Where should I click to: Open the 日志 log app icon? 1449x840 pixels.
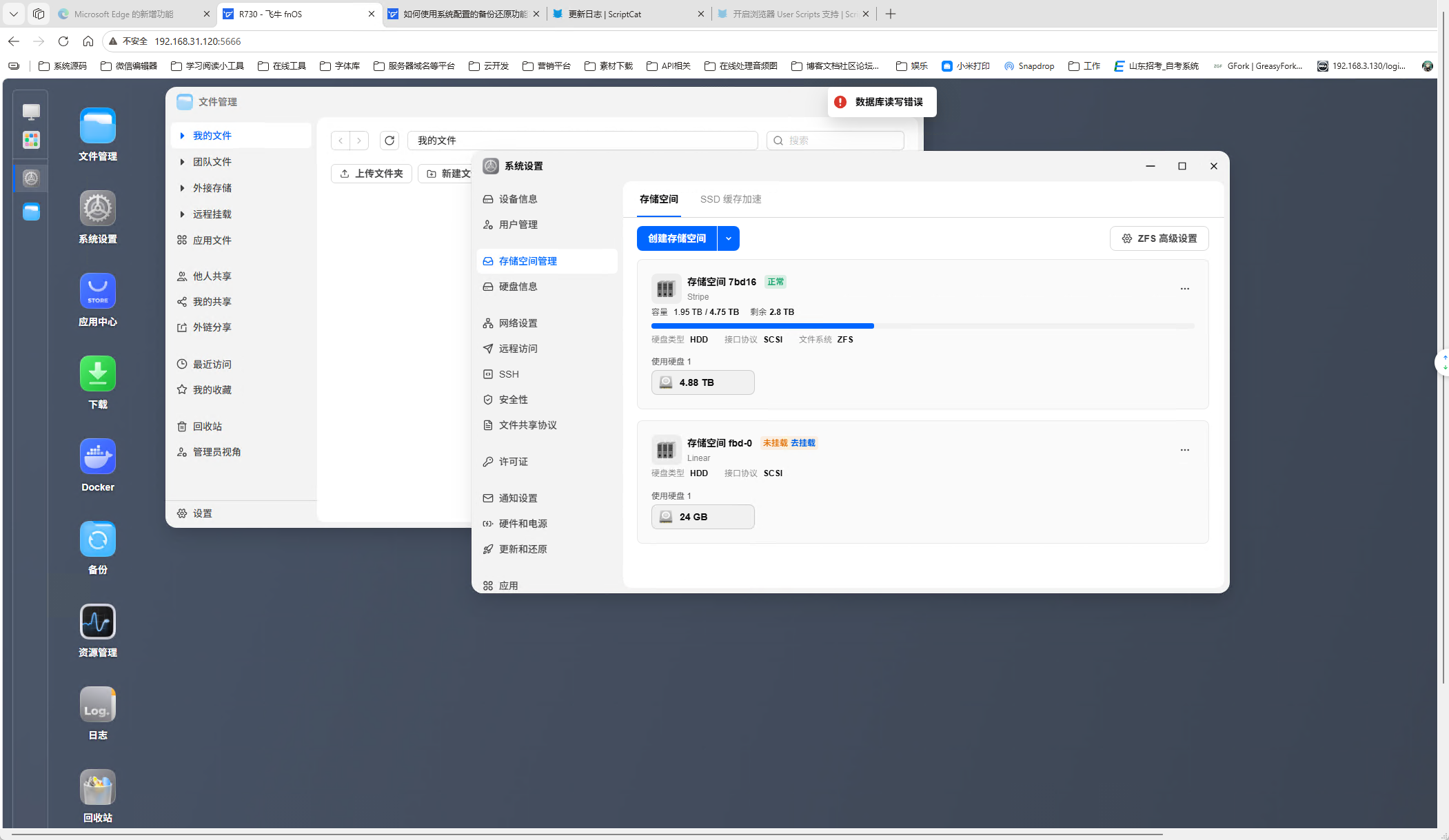tap(97, 704)
